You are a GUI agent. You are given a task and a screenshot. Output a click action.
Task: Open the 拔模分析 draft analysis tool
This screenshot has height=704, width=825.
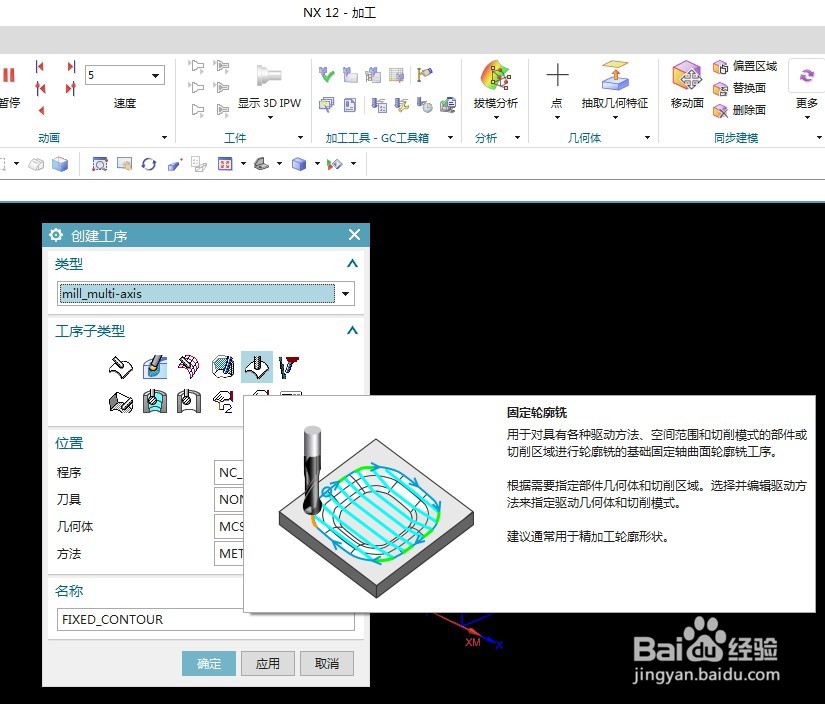pos(496,85)
